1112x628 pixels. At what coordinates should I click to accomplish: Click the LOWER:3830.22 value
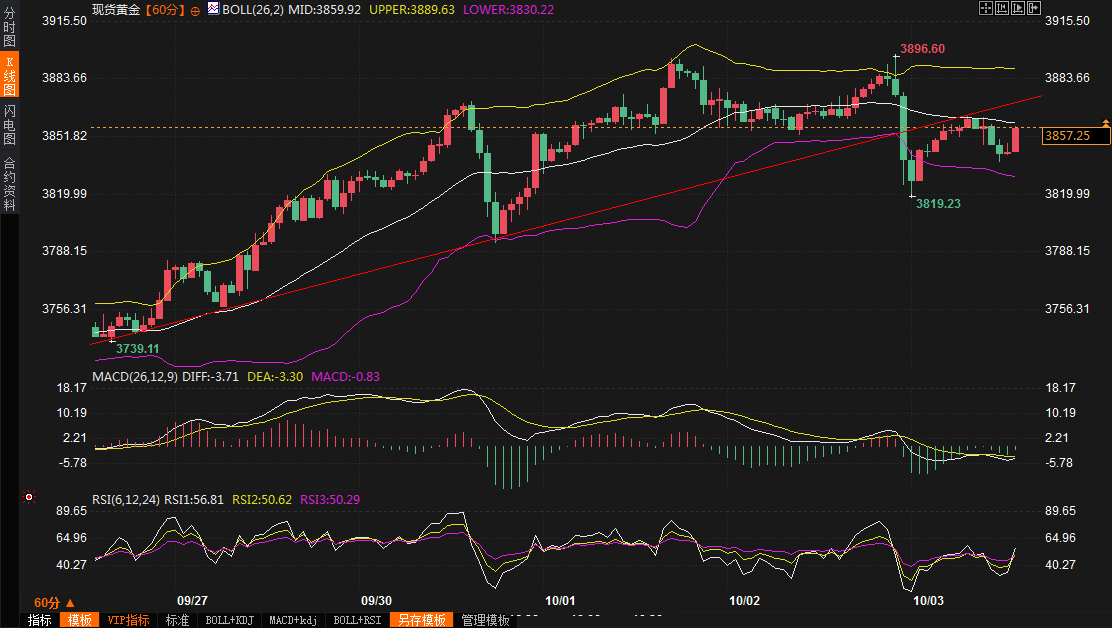508,10
